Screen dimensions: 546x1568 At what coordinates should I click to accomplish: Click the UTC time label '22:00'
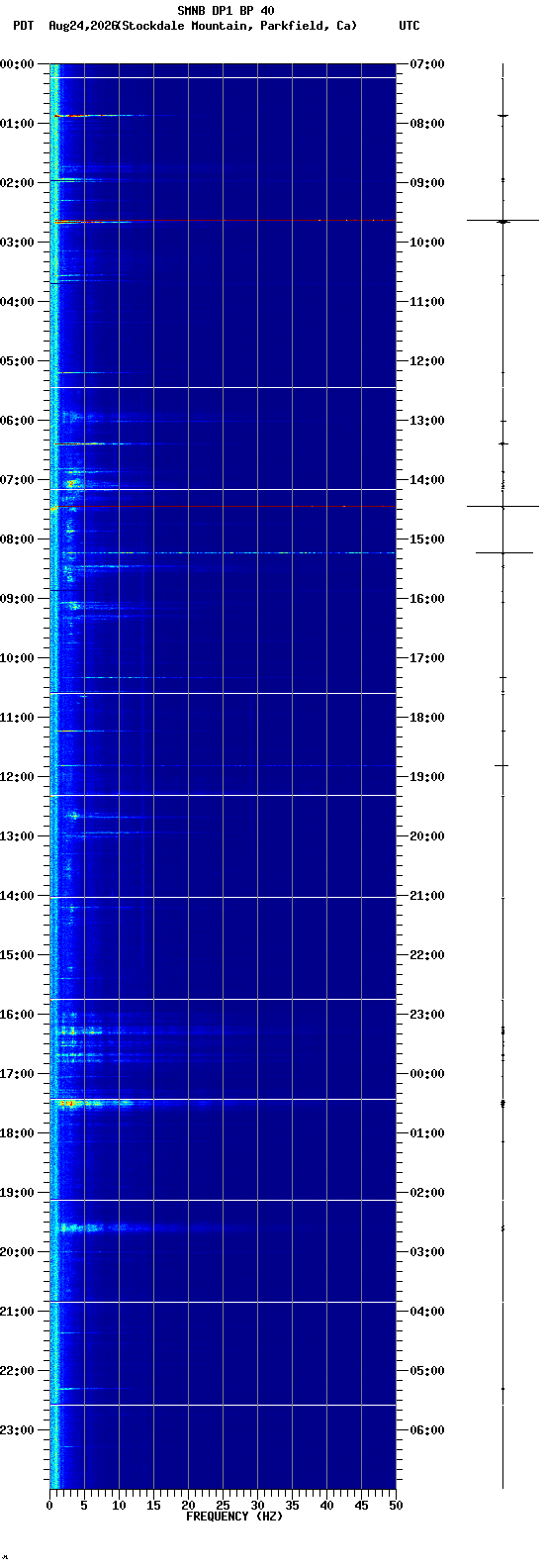pos(427,955)
